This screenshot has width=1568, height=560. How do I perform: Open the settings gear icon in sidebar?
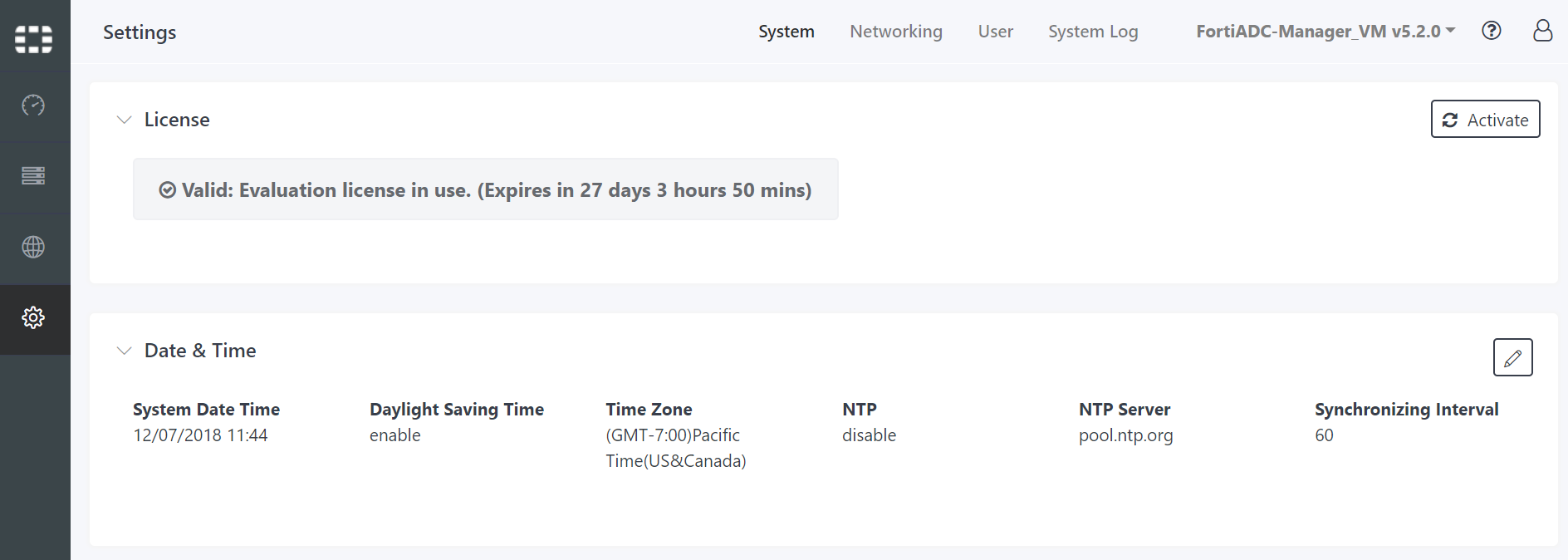(33, 317)
